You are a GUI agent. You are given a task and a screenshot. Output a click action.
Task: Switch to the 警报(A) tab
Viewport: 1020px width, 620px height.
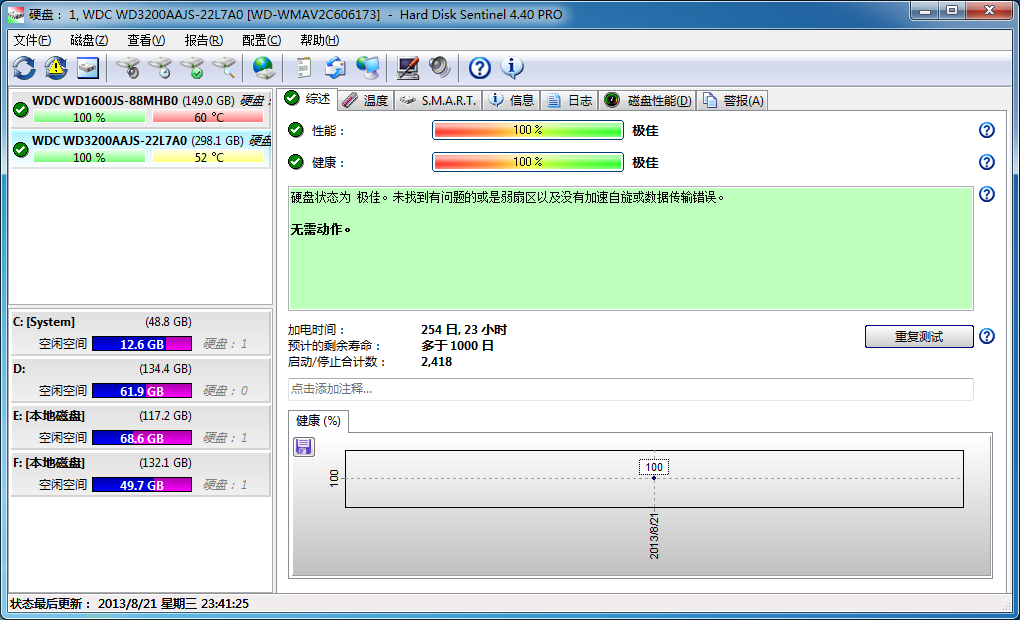click(733, 100)
